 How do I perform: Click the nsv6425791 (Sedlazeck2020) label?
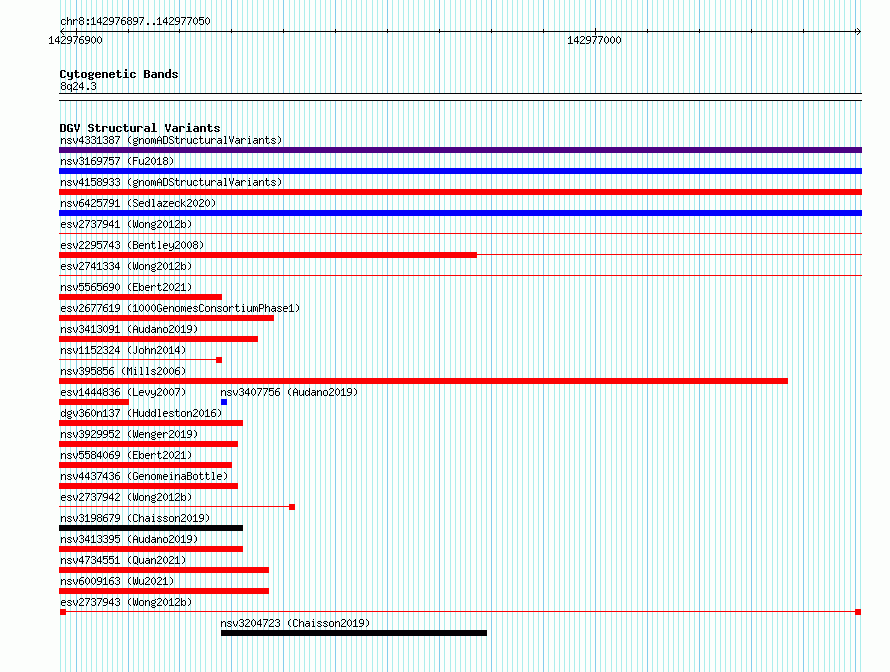click(x=138, y=203)
